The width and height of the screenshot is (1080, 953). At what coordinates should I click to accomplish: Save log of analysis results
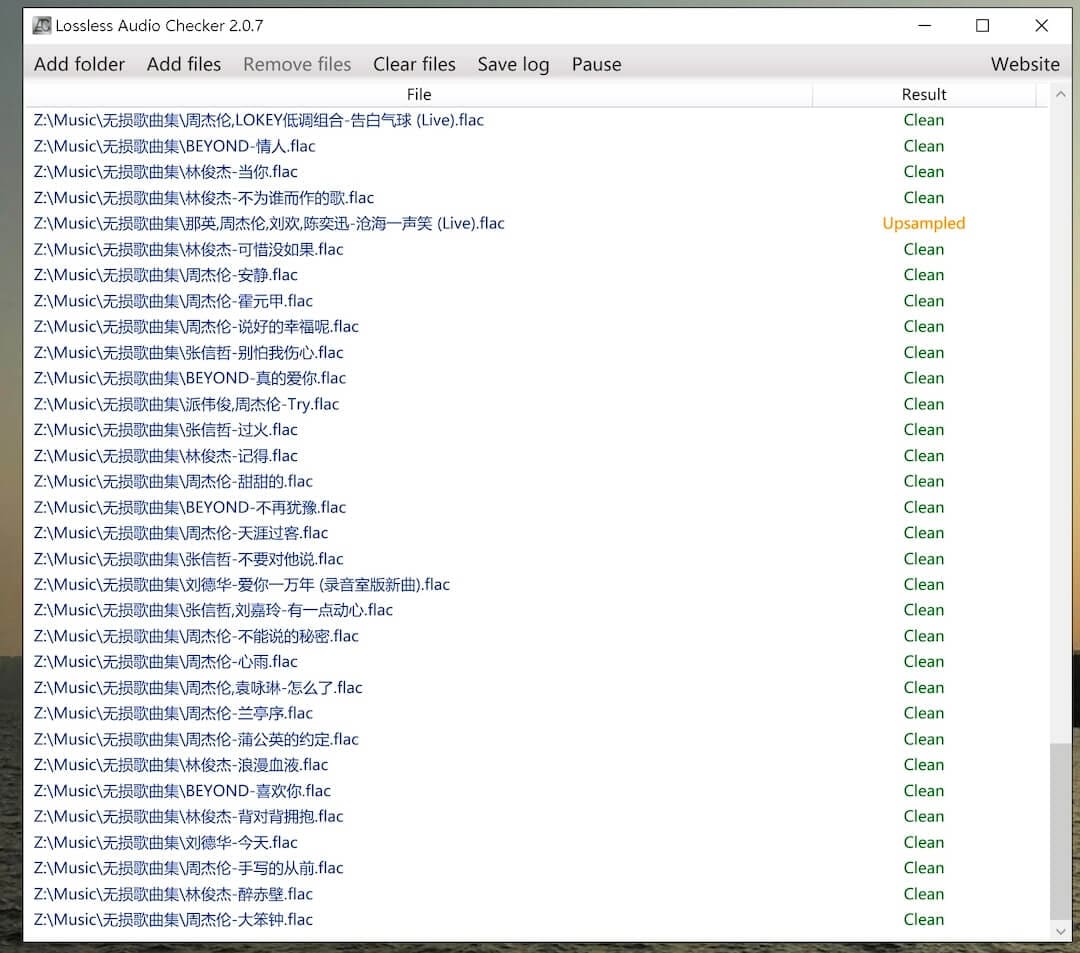513,64
